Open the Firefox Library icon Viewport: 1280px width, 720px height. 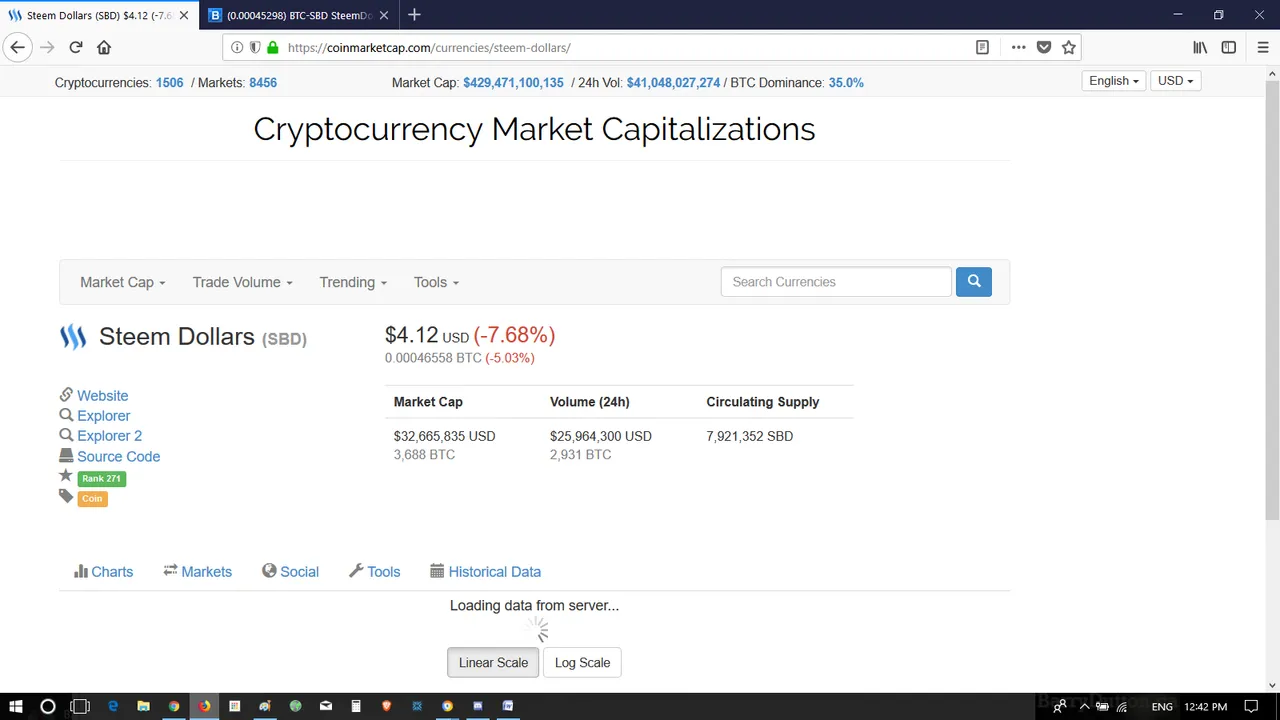(1200, 47)
